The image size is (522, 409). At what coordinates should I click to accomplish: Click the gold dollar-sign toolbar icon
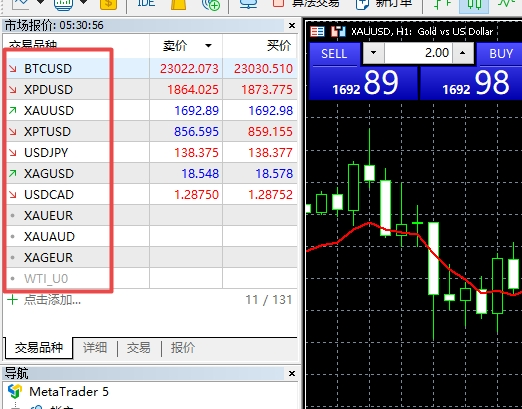pos(108,4)
